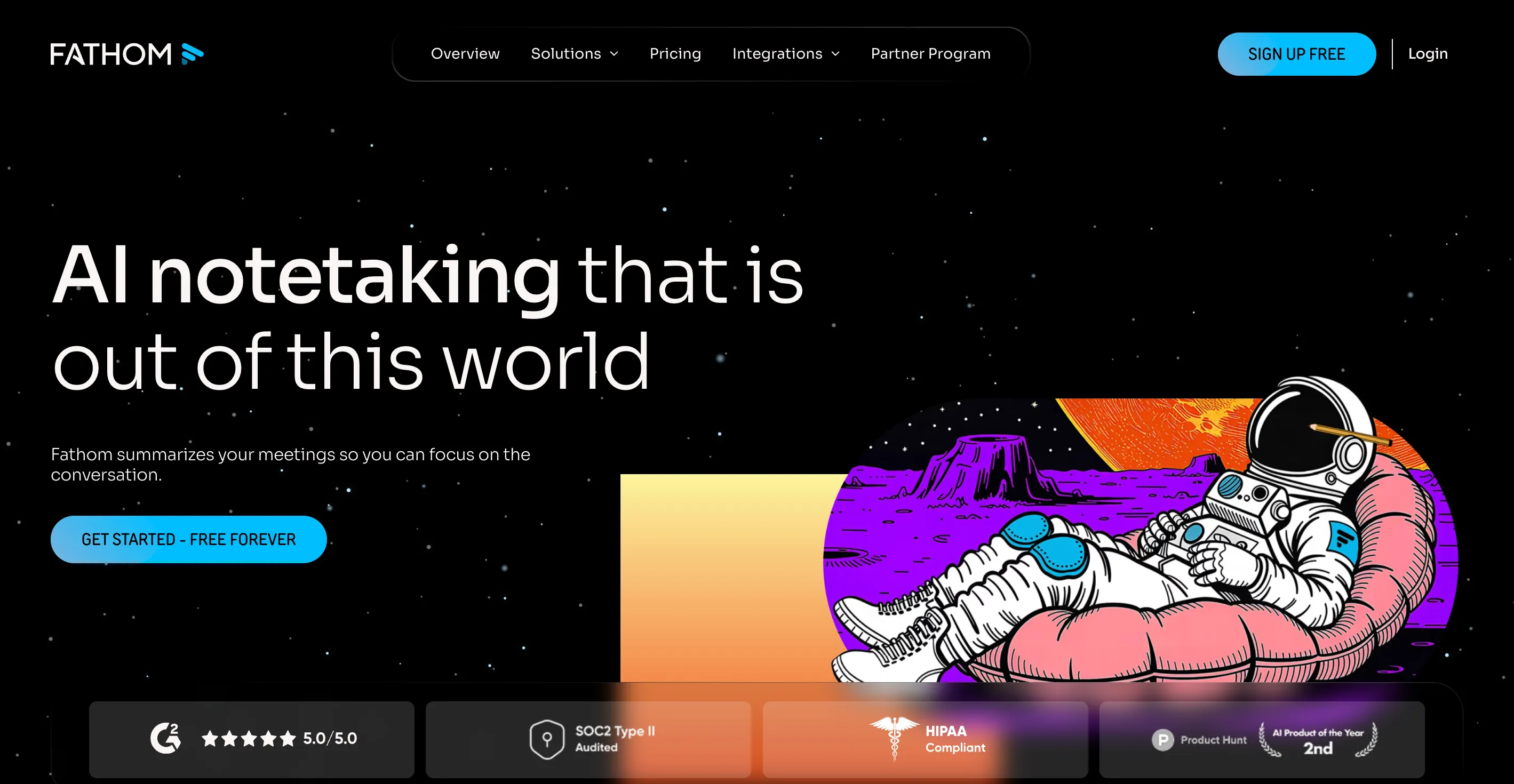Select the HIPAA Compliant text label

click(954, 739)
